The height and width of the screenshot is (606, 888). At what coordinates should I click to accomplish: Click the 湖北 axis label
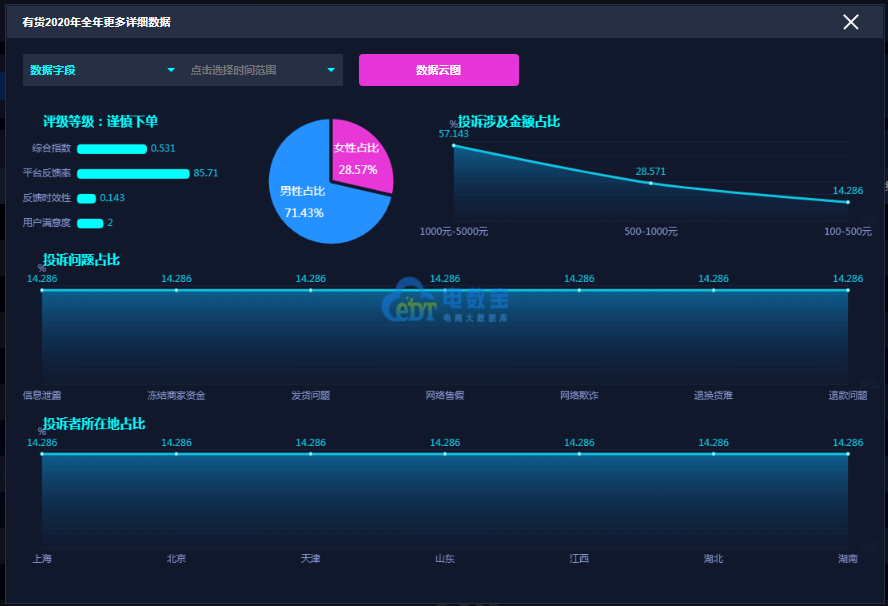pyautogui.click(x=713, y=559)
